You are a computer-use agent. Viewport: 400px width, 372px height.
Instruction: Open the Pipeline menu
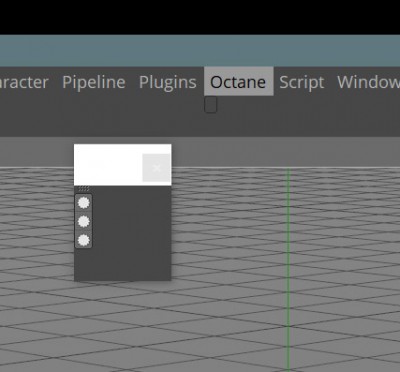pyautogui.click(x=94, y=82)
